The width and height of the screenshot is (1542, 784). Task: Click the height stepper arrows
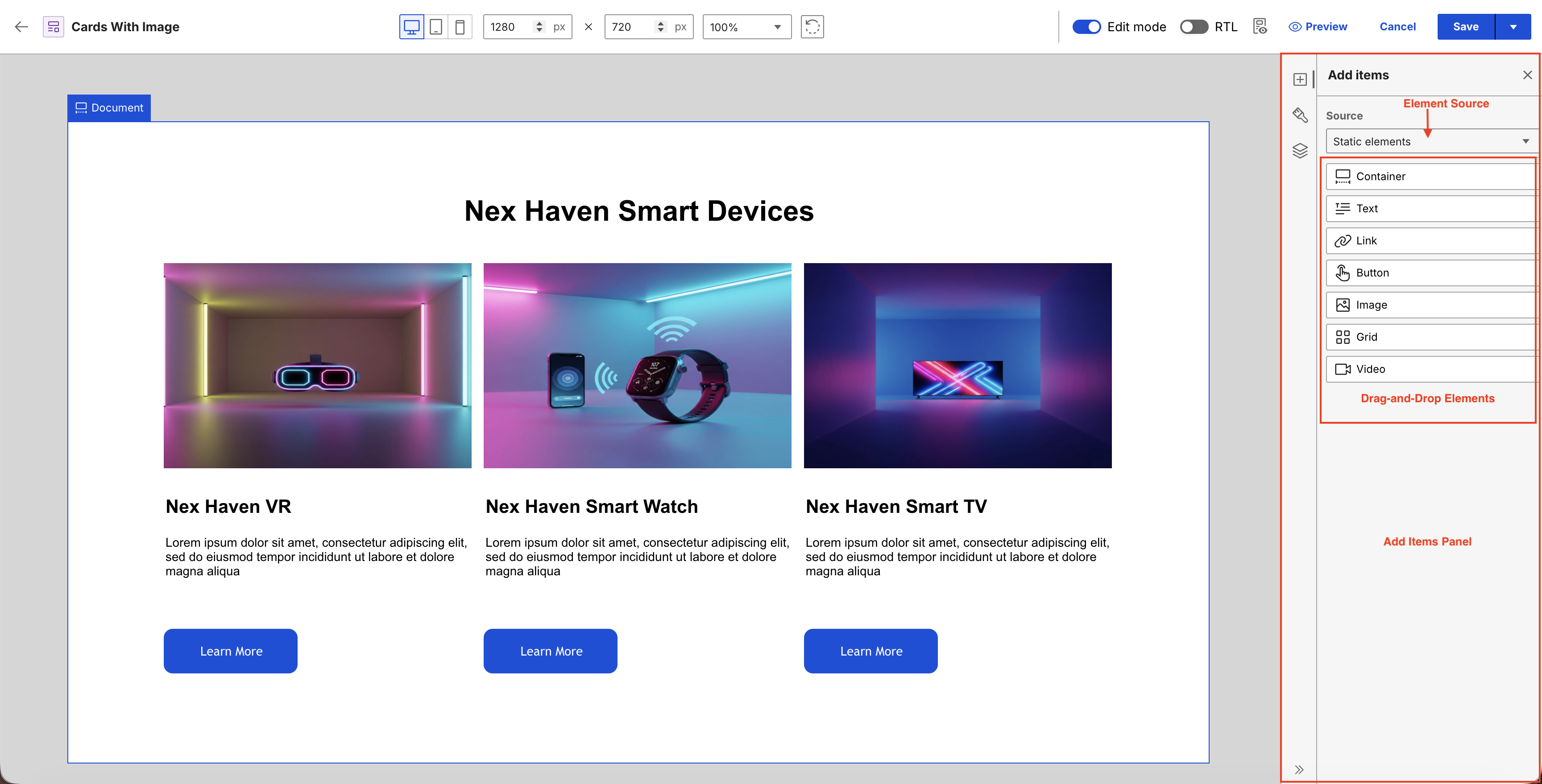tap(660, 27)
